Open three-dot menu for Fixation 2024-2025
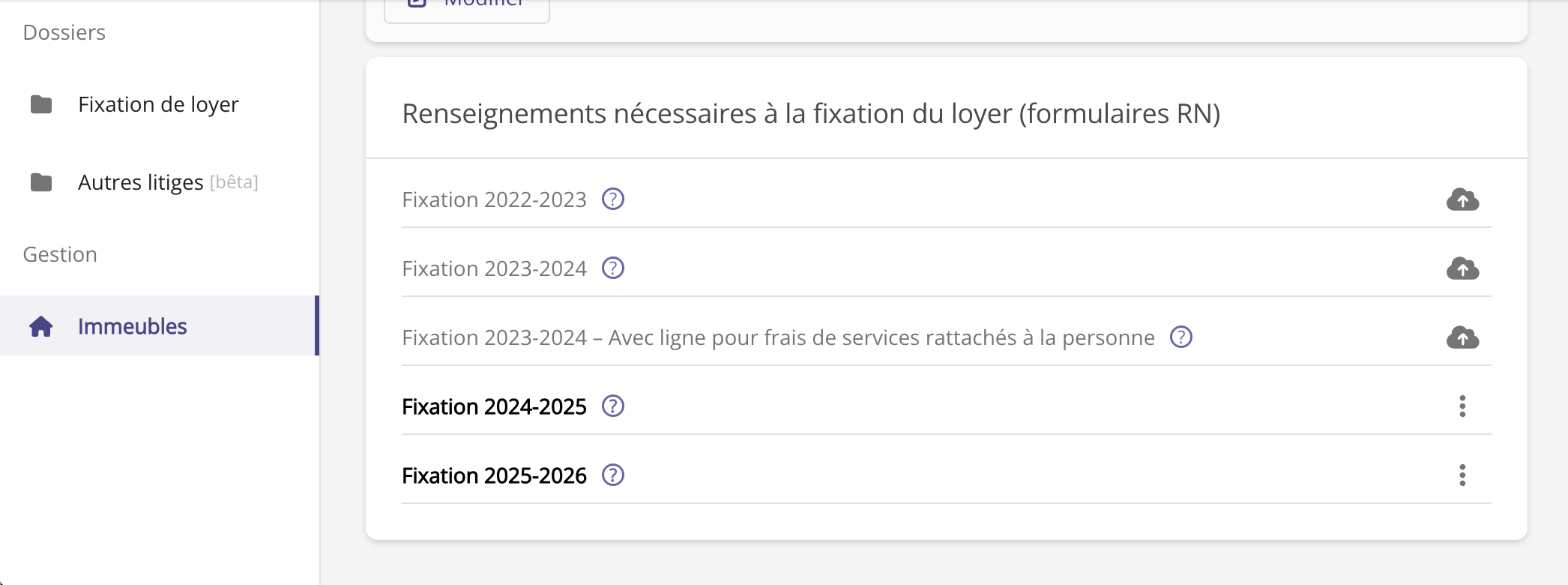The image size is (1568, 585). [1462, 406]
